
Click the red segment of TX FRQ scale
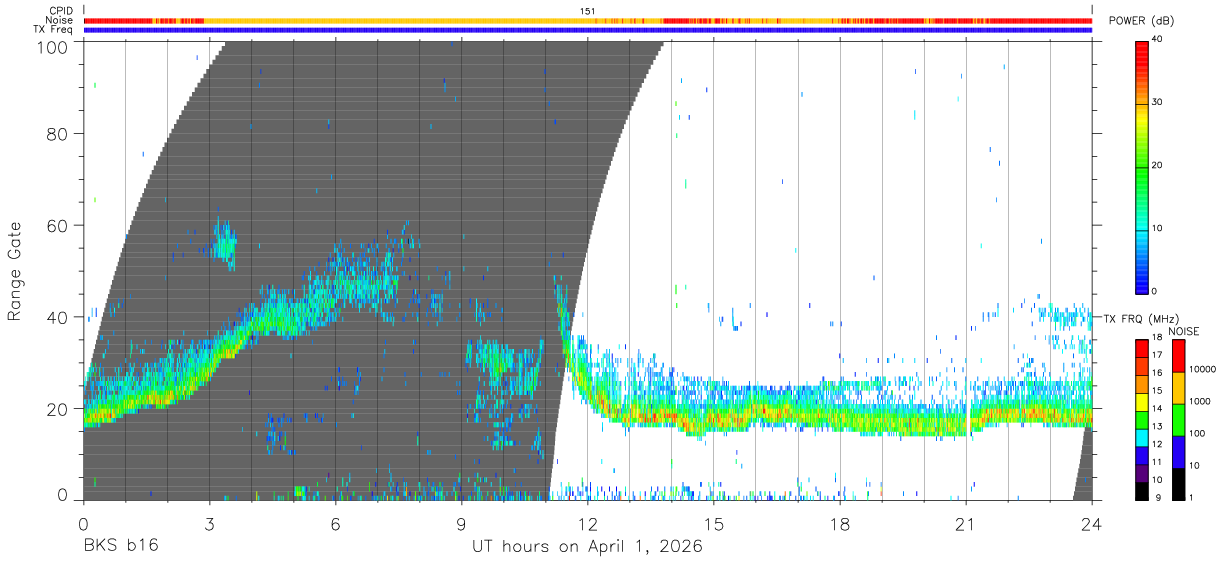(x=1142, y=348)
